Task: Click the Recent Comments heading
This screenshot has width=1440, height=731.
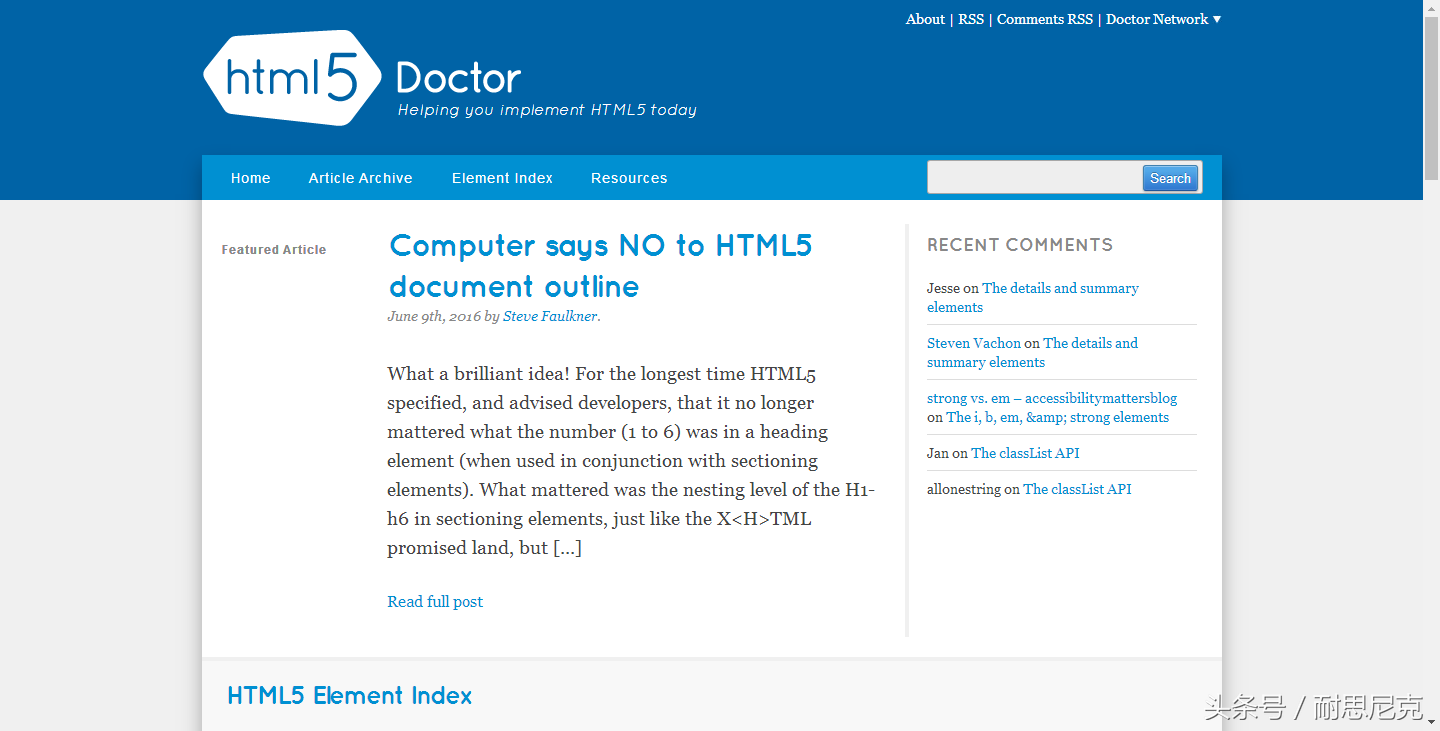Action: (x=1020, y=245)
